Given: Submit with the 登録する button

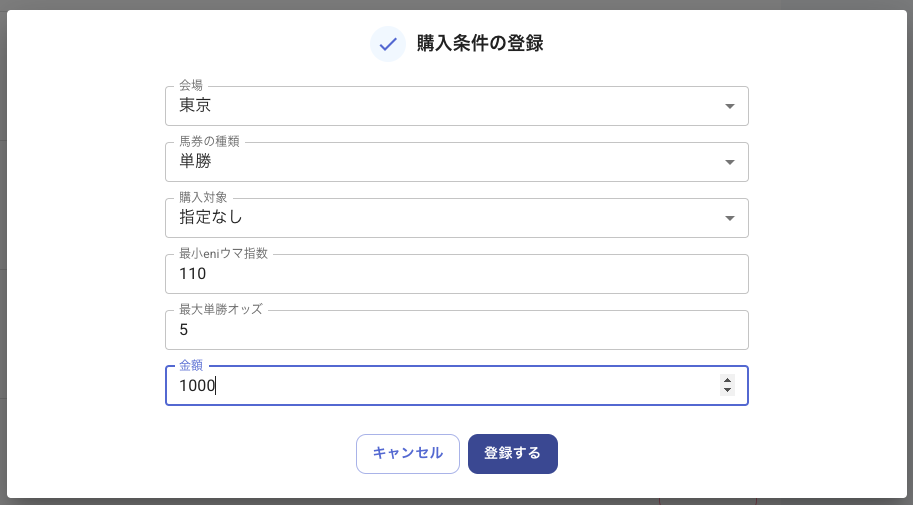Looking at the screenshot, I should coord(512,453).
